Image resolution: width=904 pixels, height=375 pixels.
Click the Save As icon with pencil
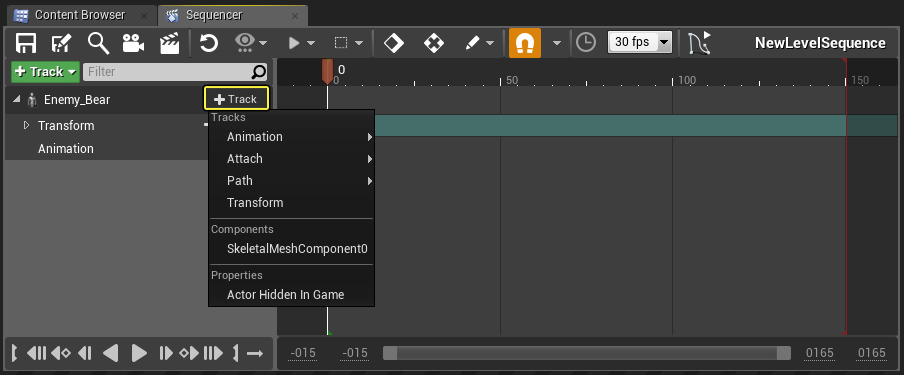[61, 43]
